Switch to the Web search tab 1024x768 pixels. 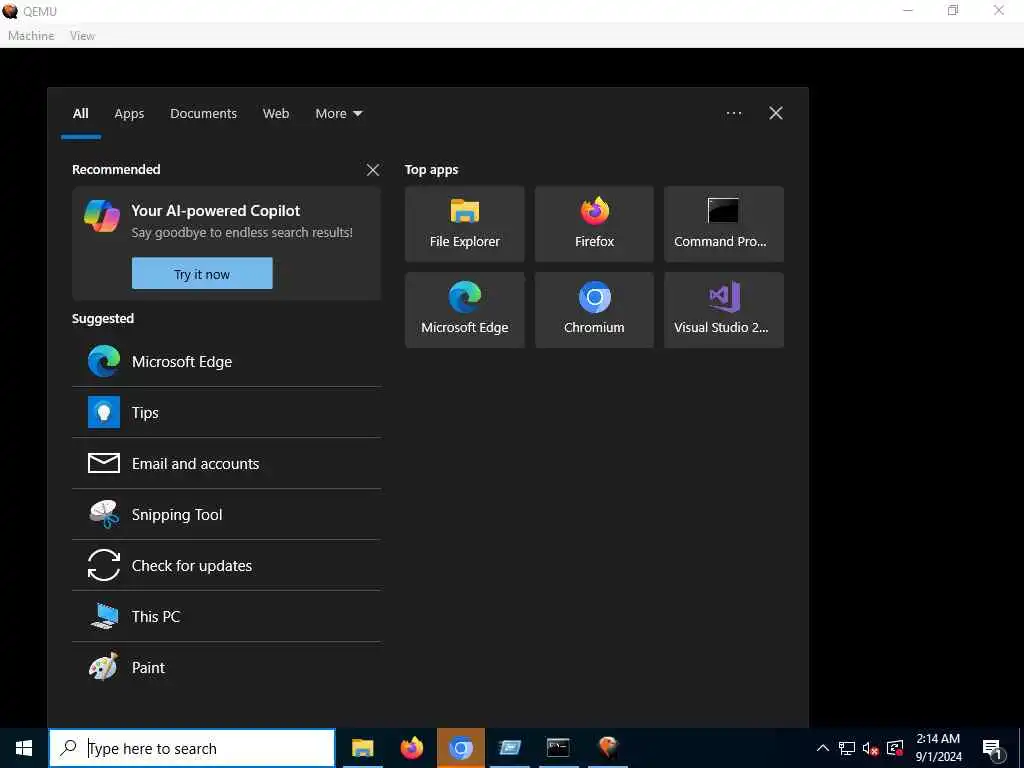point(276,113)
